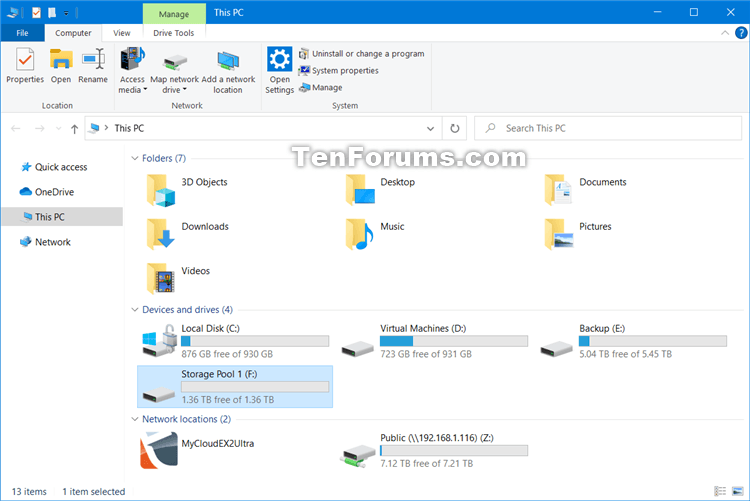Click the Search This PC box
This screenshot has width=750, height=501.
(x=607, y=128)
